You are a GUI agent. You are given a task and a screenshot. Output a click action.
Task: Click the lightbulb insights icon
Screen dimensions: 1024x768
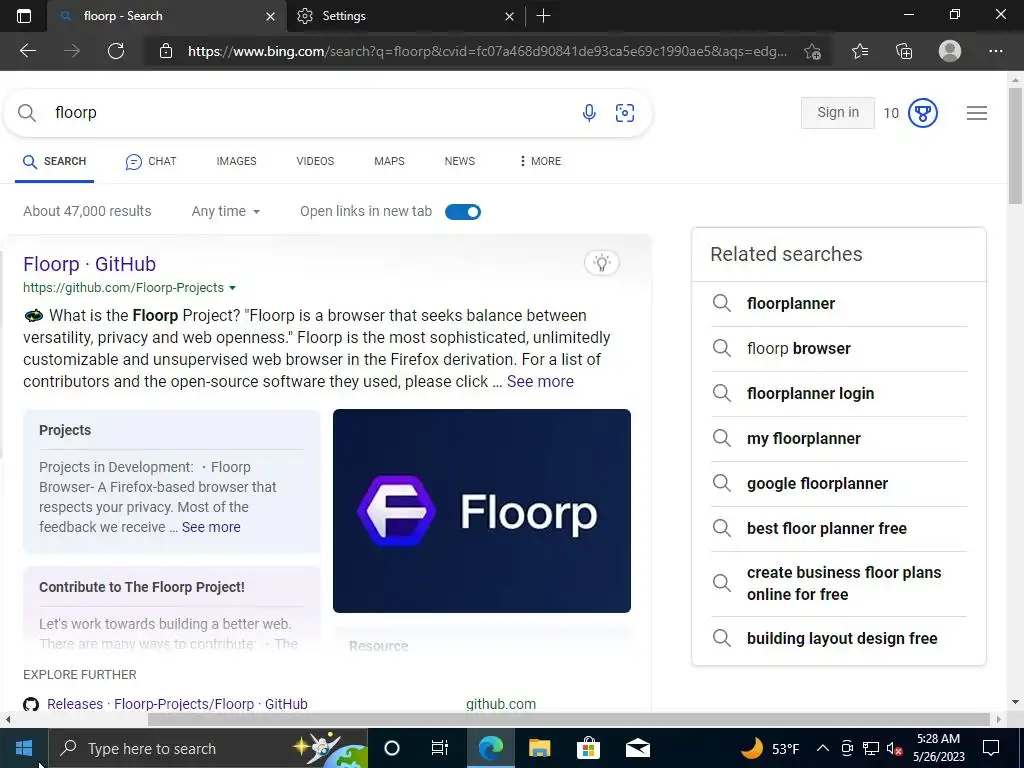click(601, 263)
